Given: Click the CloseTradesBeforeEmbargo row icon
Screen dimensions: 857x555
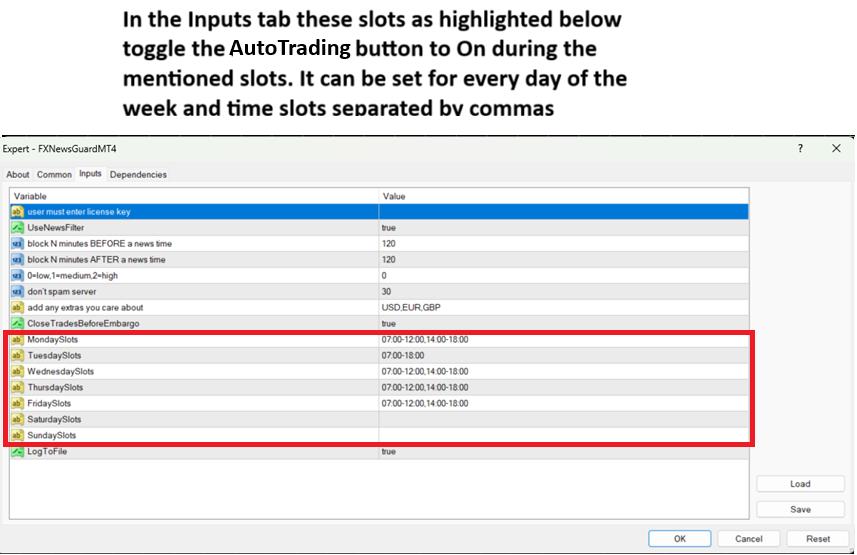Looking at the screenshot, I should (17, 324).
